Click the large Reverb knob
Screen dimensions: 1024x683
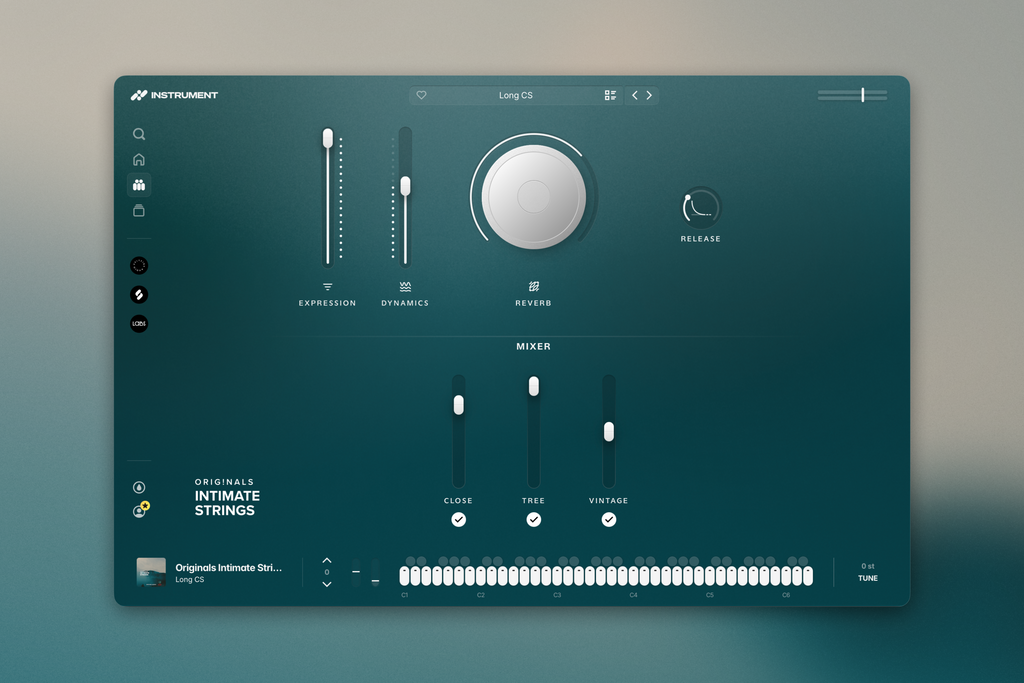coord(534,197)
